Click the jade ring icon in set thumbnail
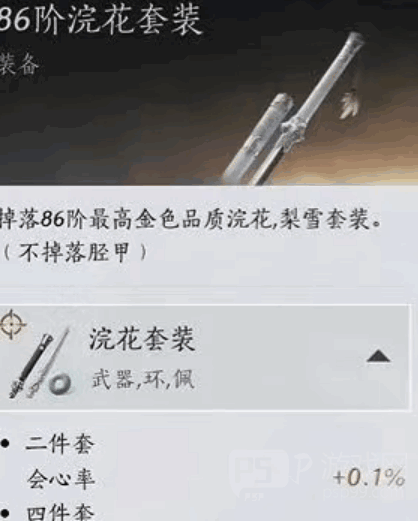The width and height of the screenshot is (418, 521). coord(60,384)
